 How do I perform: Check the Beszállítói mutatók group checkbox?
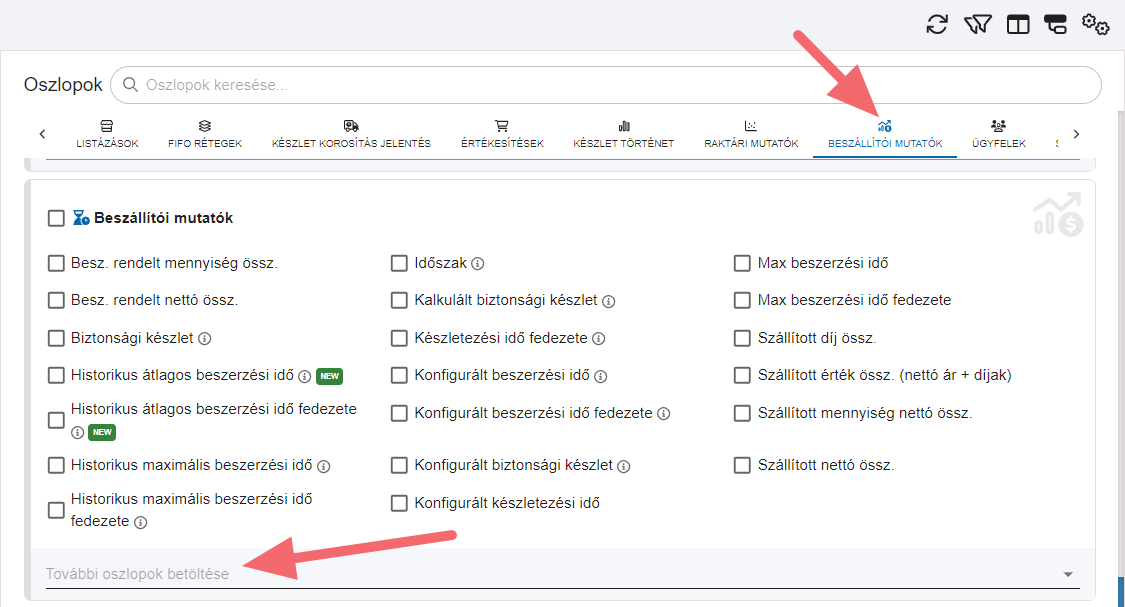click(56, 218)
